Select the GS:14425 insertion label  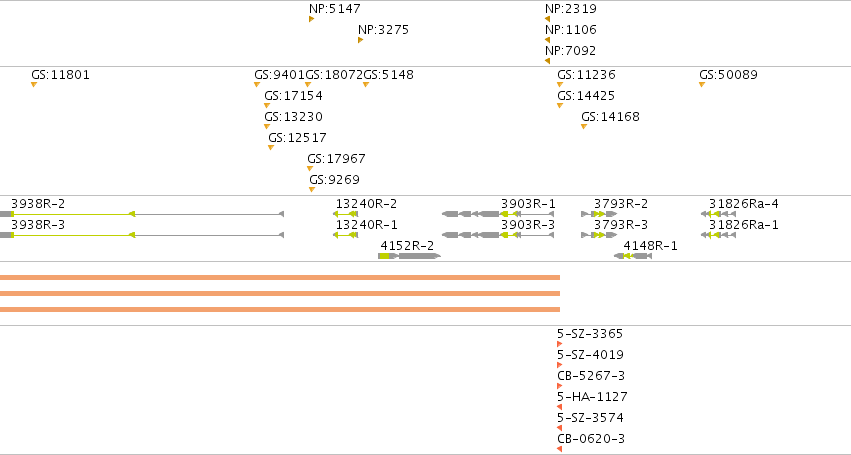[x=586, y=96]
